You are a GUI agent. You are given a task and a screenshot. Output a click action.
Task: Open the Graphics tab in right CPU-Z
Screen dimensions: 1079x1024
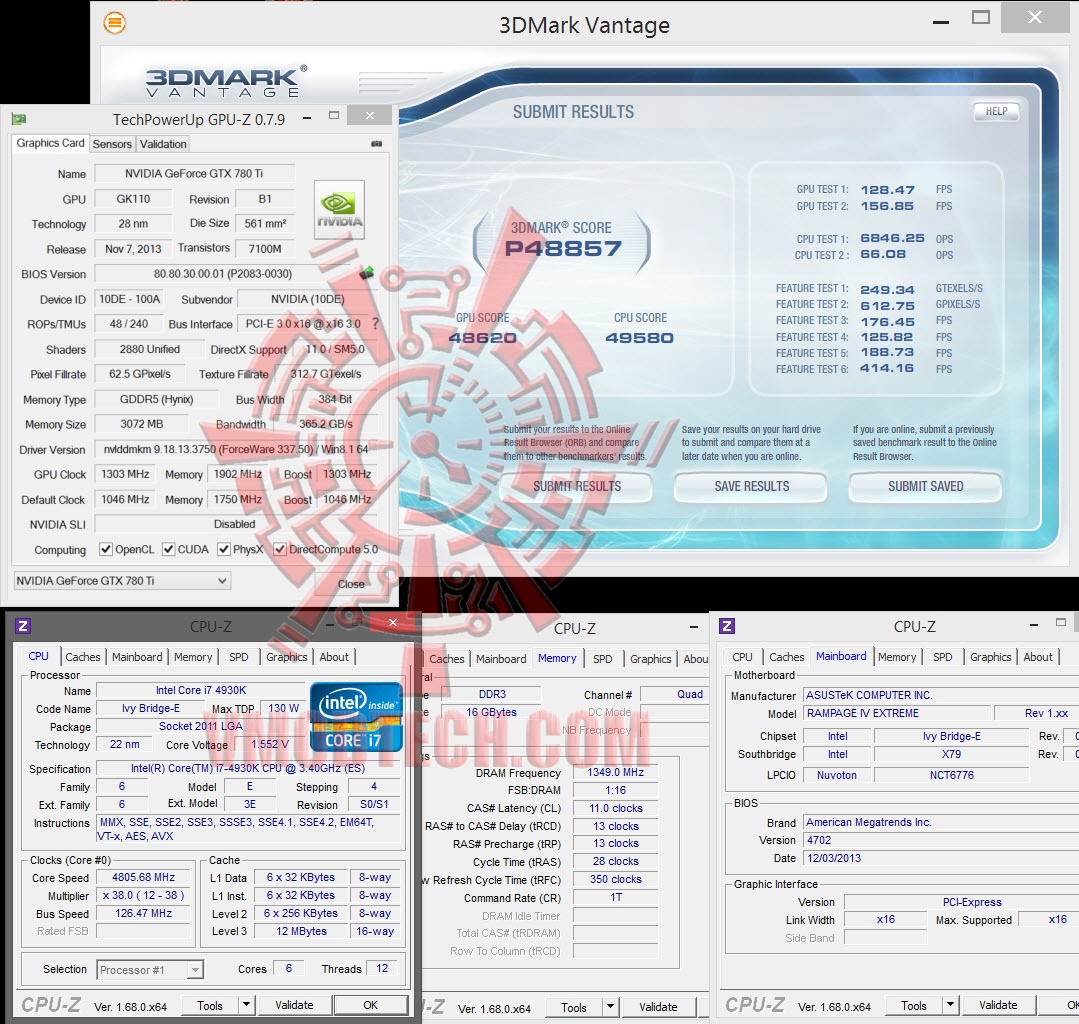pyautogui.click(x=990, y=657)
